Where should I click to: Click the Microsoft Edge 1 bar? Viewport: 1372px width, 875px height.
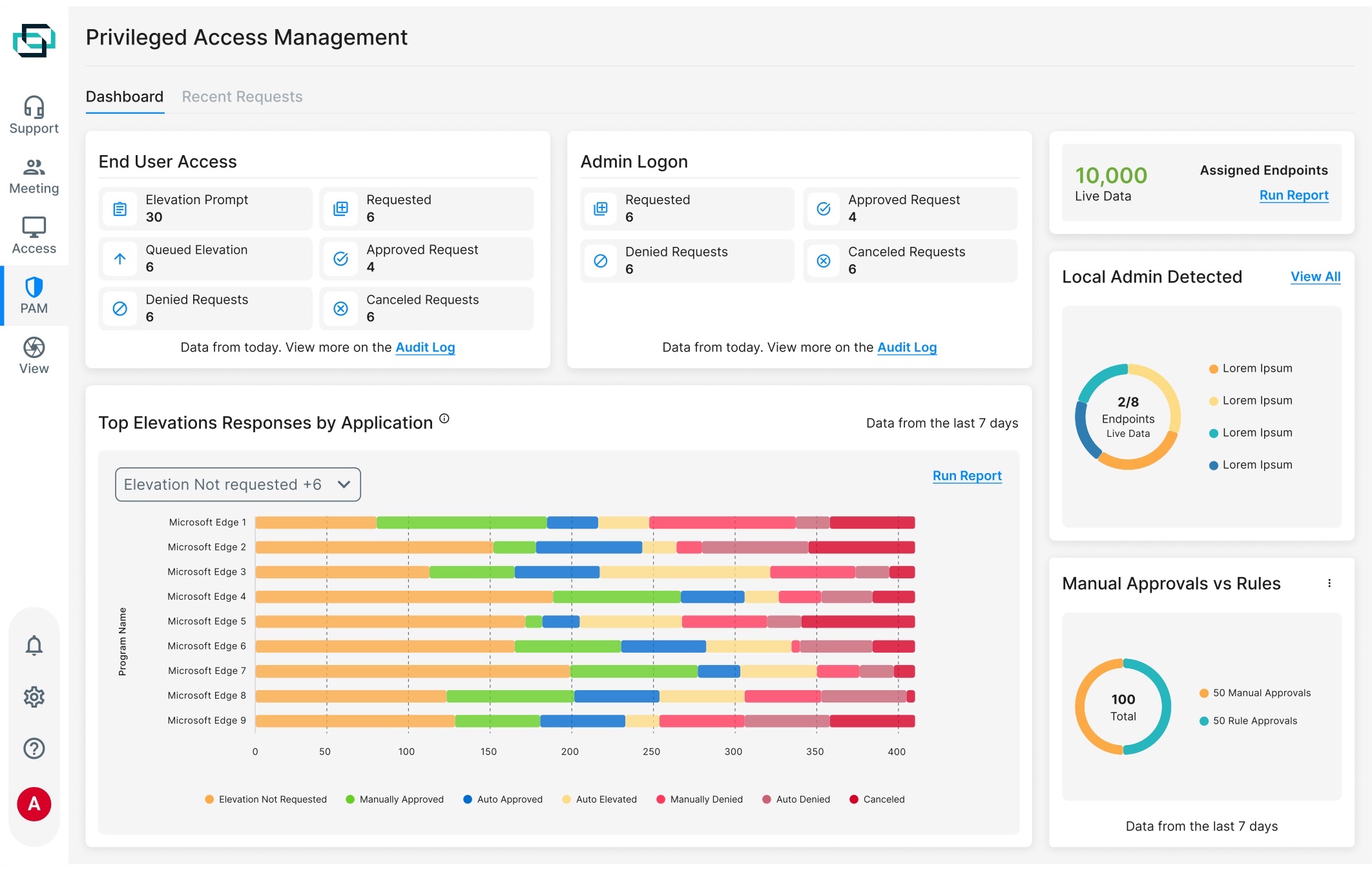point(585,522)
